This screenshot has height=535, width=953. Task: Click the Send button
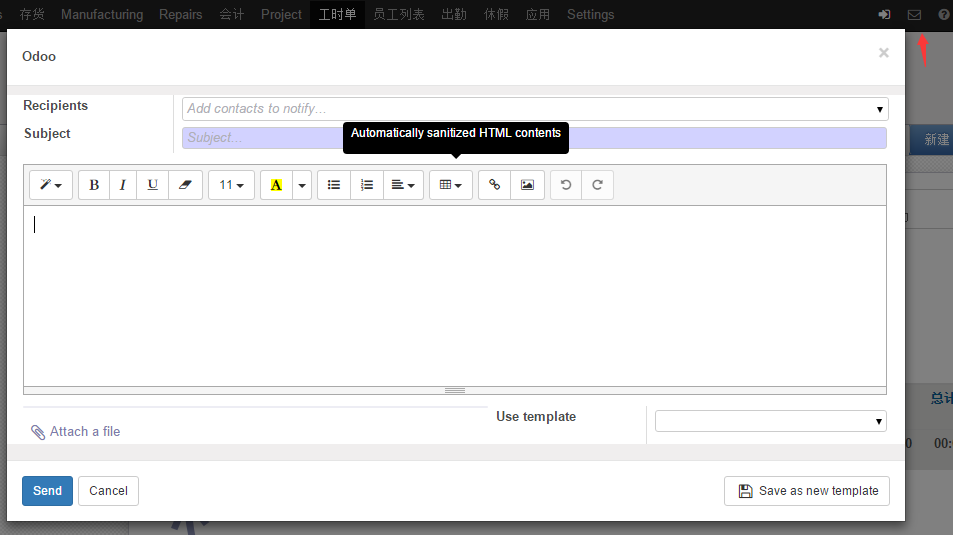(x=47, y=491)
